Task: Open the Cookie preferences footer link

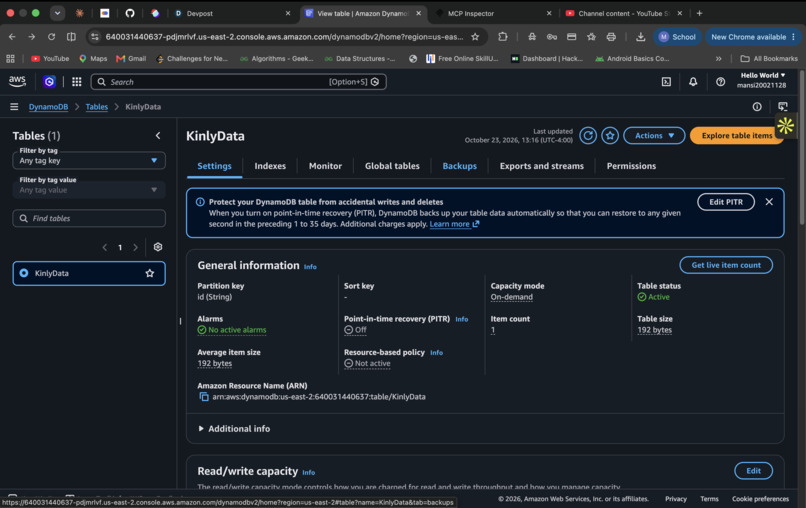Action: click(x=760, y=499)
